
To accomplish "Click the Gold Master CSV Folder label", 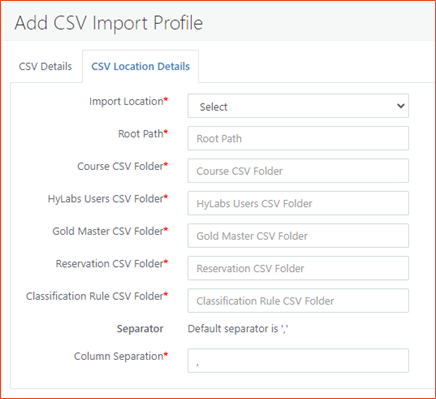I will click(110, 231).
